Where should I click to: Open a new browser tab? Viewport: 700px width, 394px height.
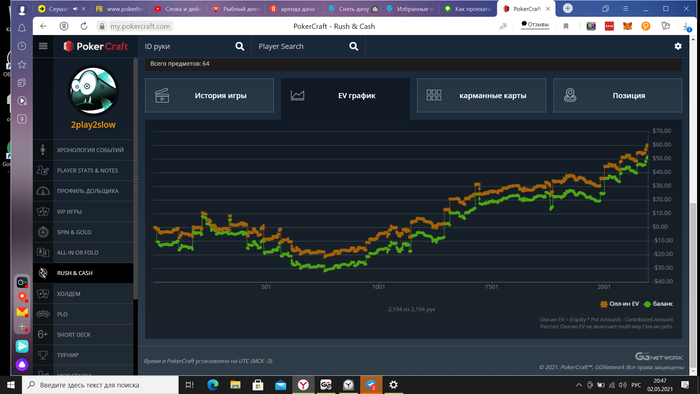click(567, 8)
